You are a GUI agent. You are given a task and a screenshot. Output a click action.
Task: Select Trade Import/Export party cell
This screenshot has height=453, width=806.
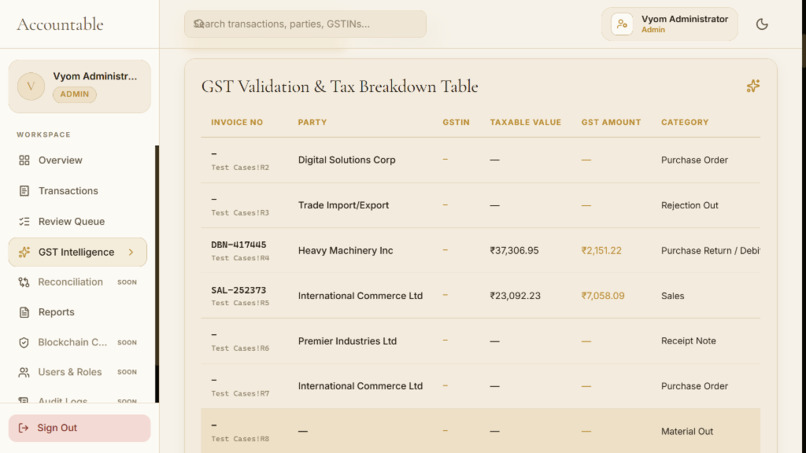pyautogui.click(x=343, y=205)
